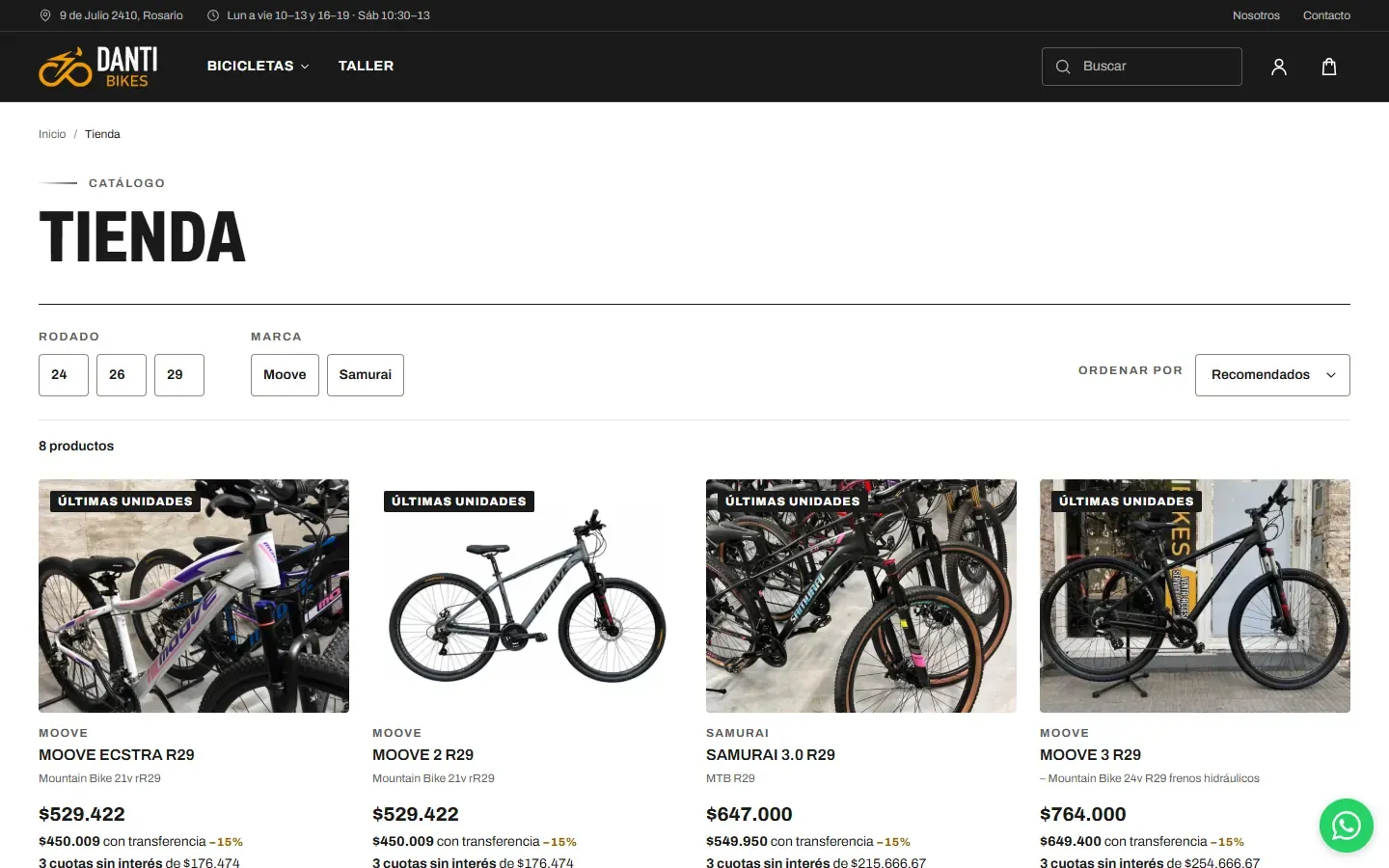Image resolution: width=1389 pixels, height=868 pixels.
Task: Click the location pin icon by the address
Action: 45,15
